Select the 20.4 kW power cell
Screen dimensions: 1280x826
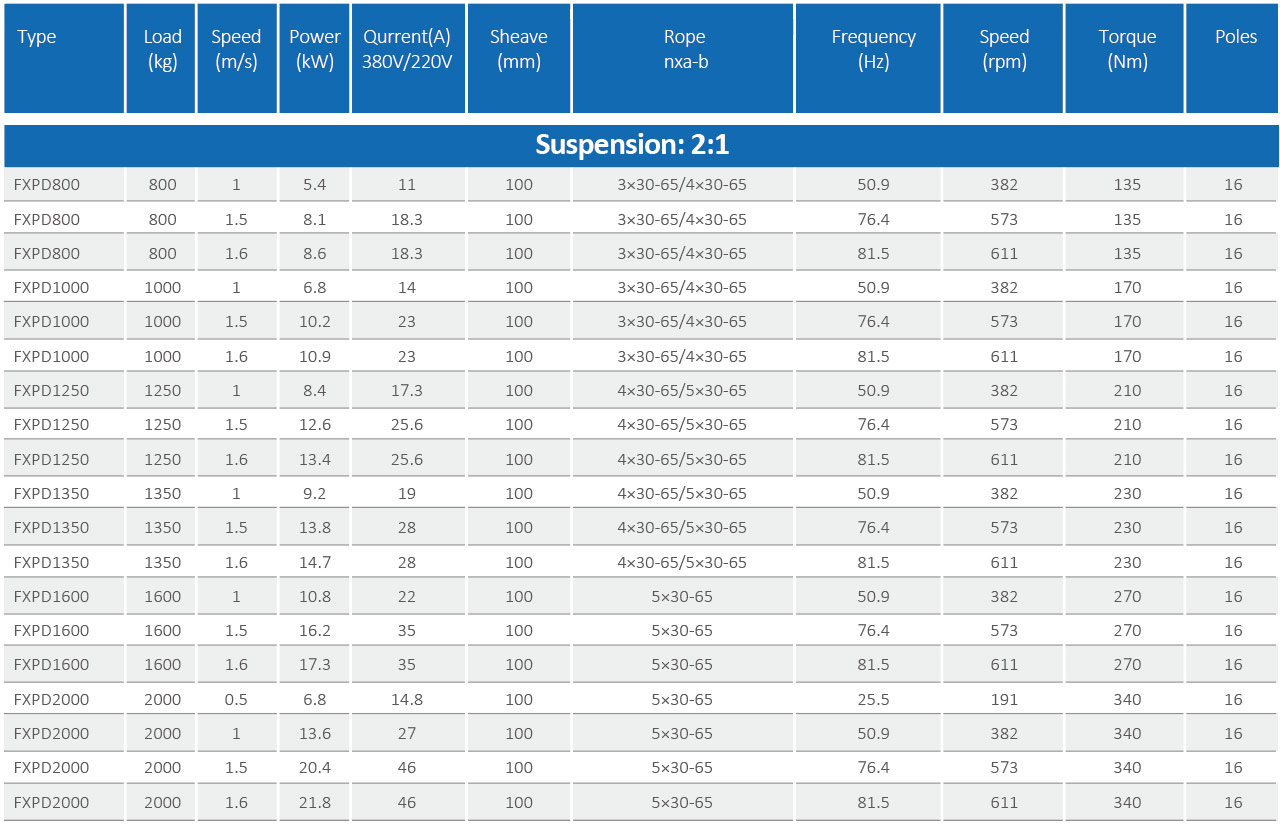[x=315, y=768]
